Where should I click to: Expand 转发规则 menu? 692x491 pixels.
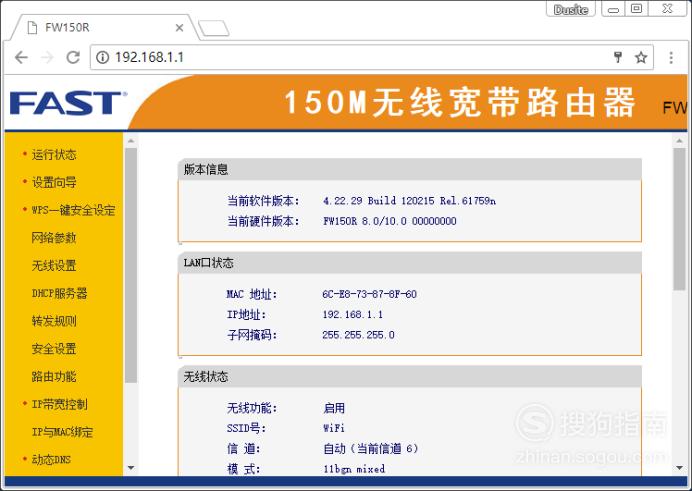(54, 321)
